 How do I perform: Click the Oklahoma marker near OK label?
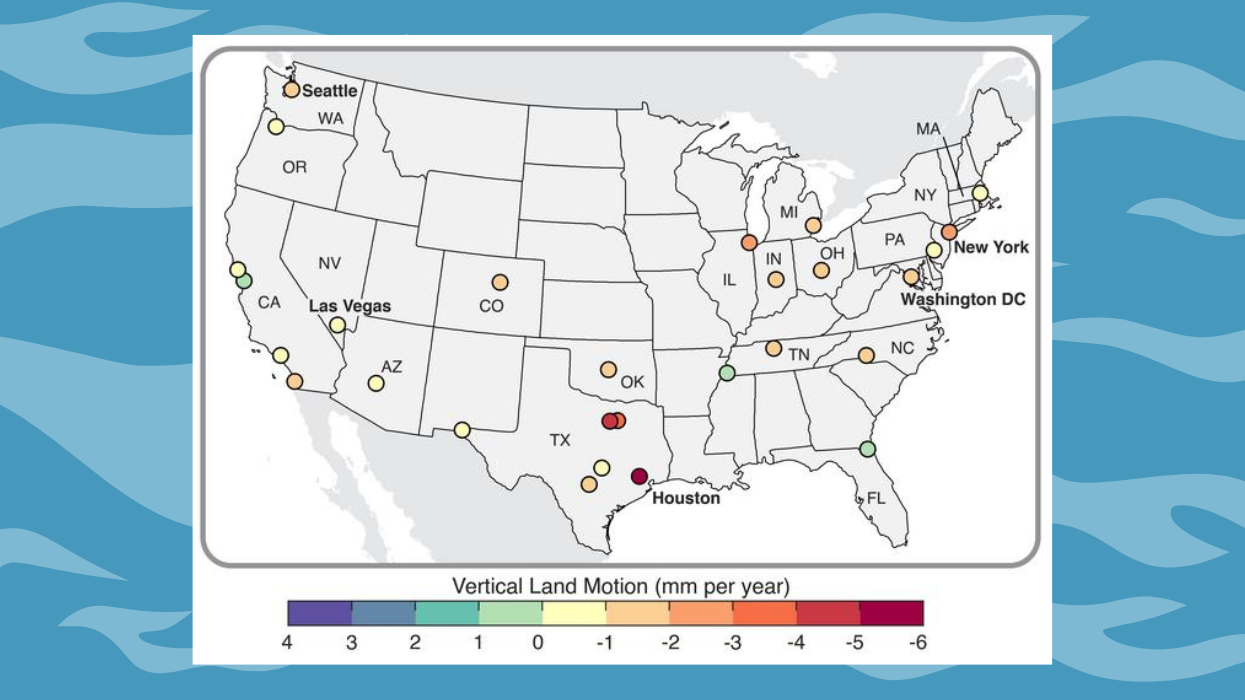click(608, 369)
